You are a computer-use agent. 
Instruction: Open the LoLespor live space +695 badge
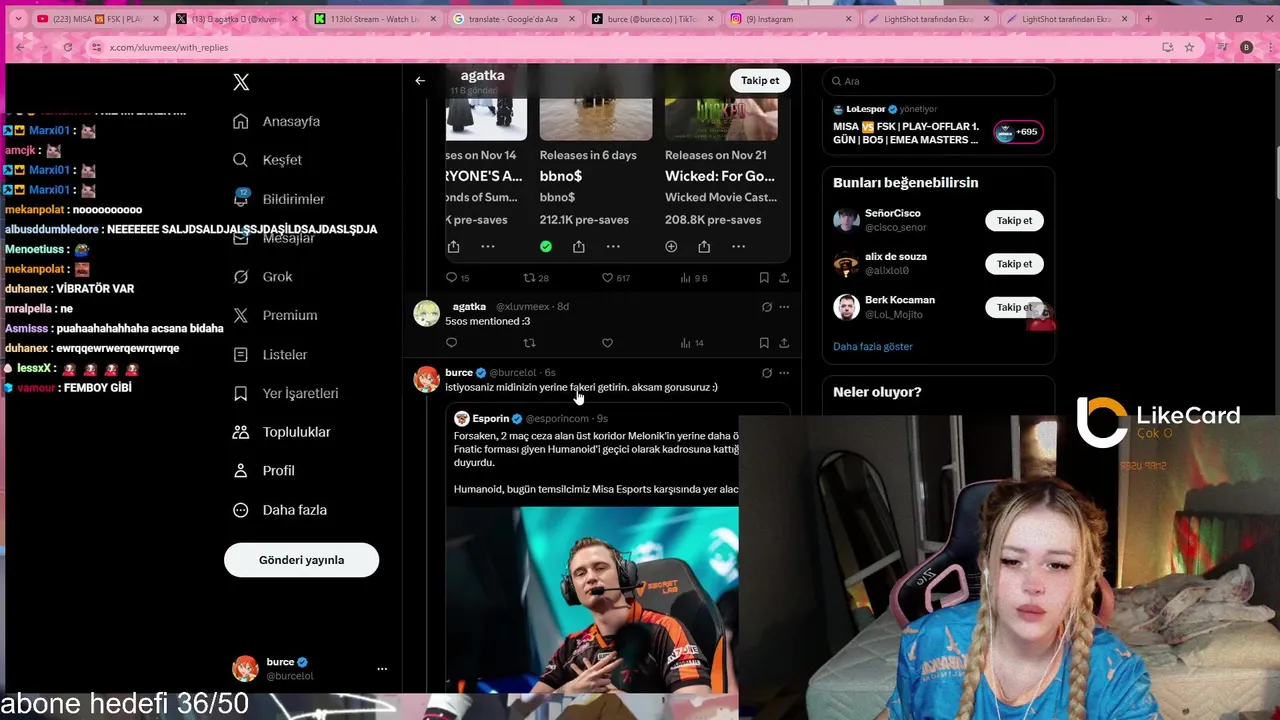[x=1018, y=132]
